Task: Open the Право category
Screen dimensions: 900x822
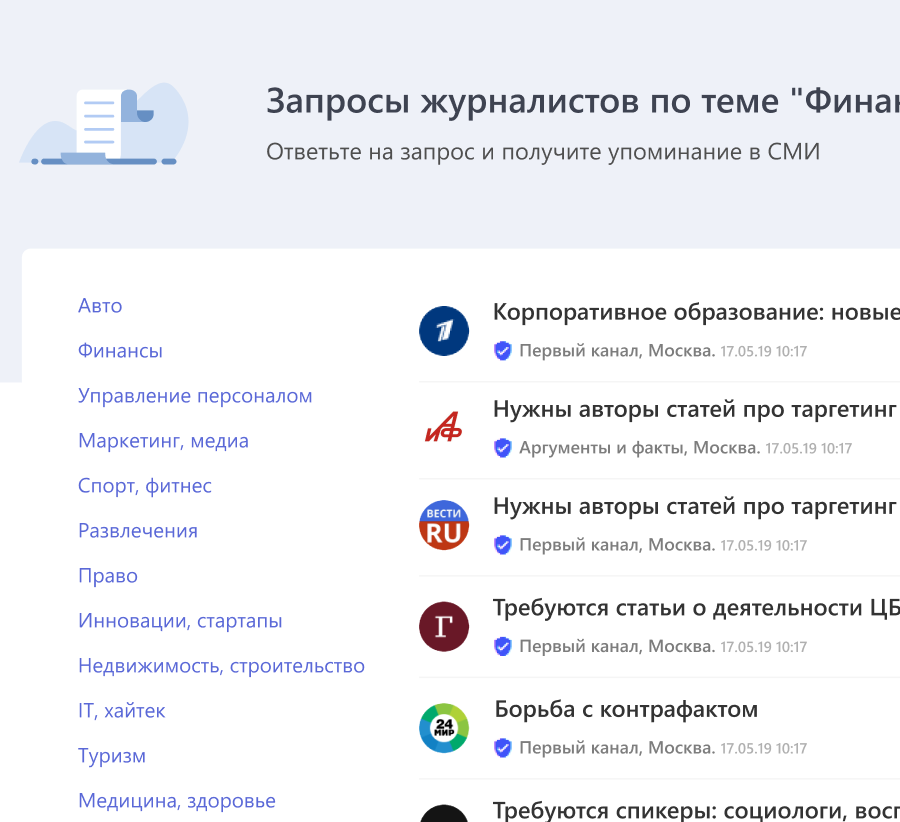Action: 108,576
